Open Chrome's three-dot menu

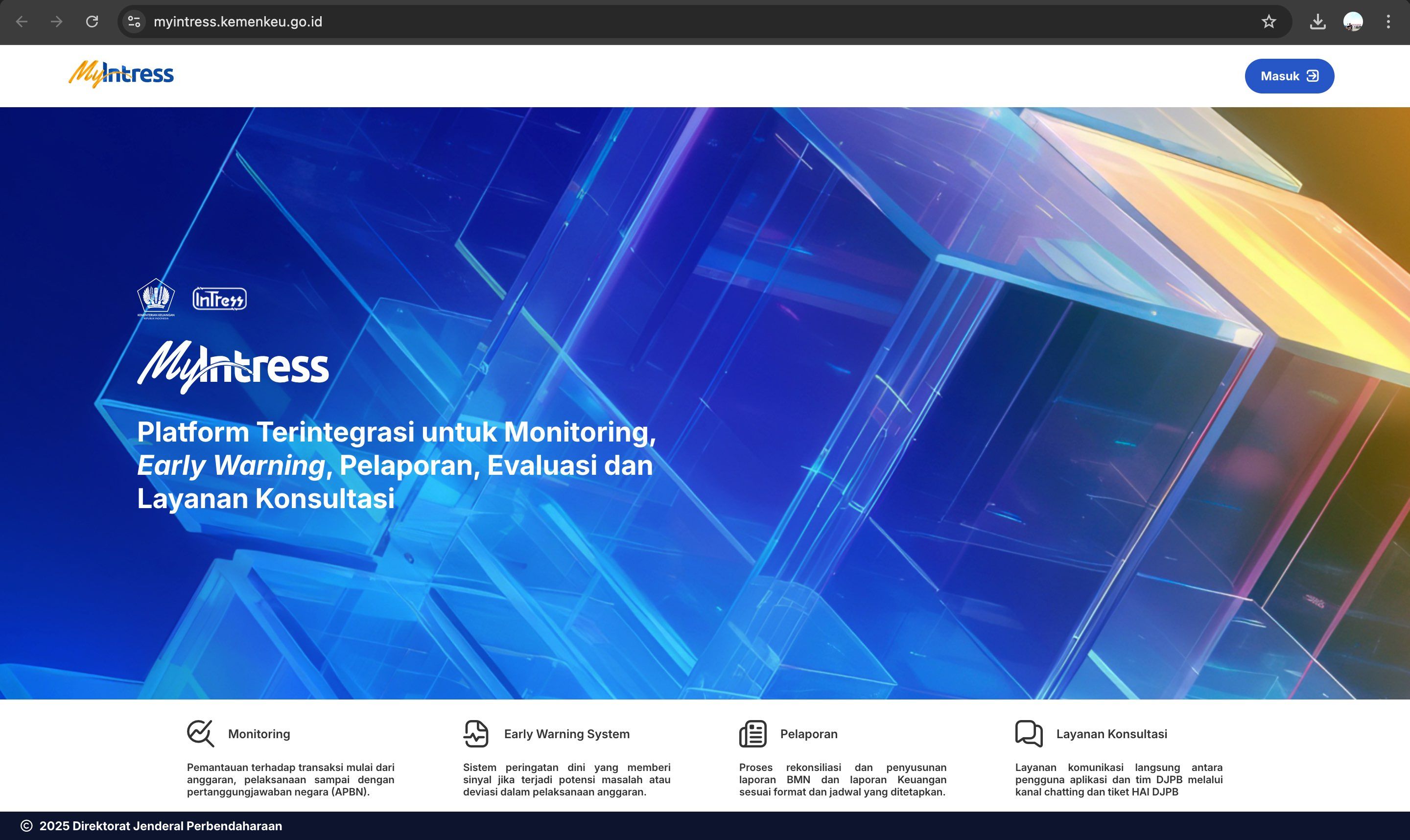[x=1388, y=22]
